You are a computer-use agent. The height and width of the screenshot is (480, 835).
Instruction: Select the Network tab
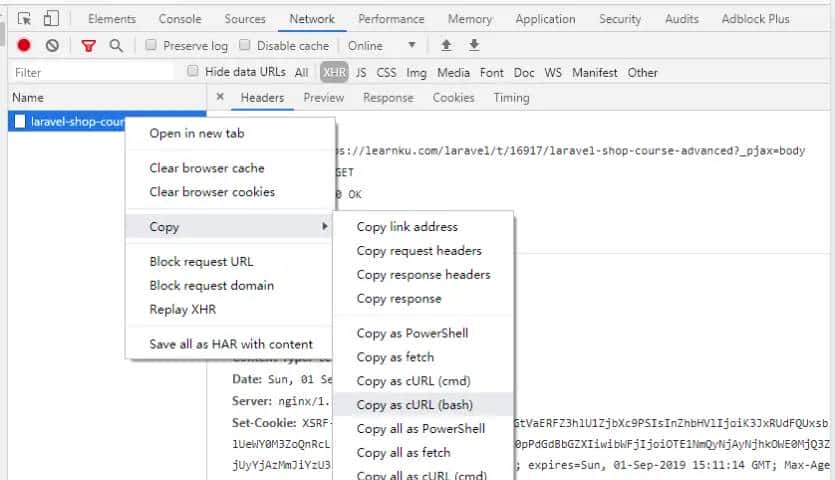[312, 19]
